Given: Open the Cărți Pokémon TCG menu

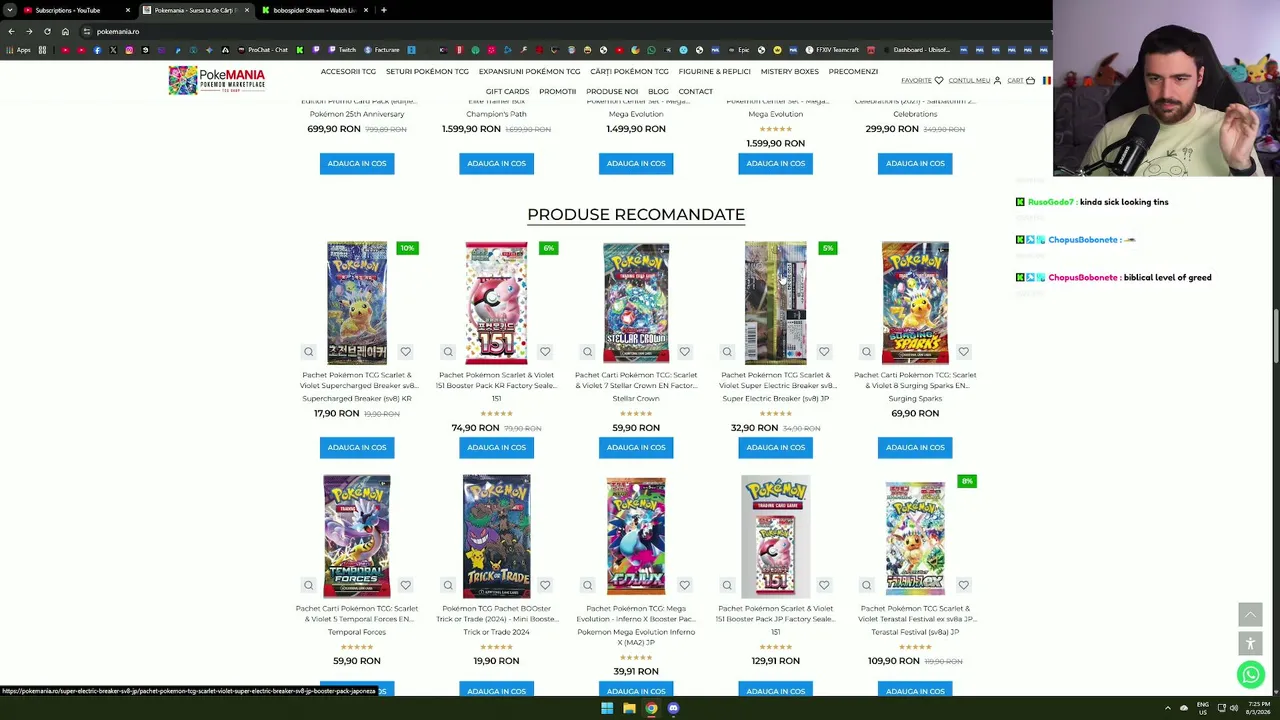Looking at the screenshot, I should (629, 72).
